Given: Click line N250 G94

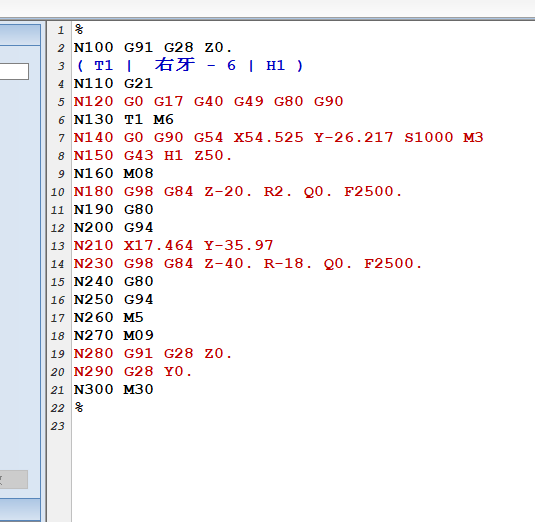Looking at the screenshot, I should pyautogui.click(x=114, y=300).
